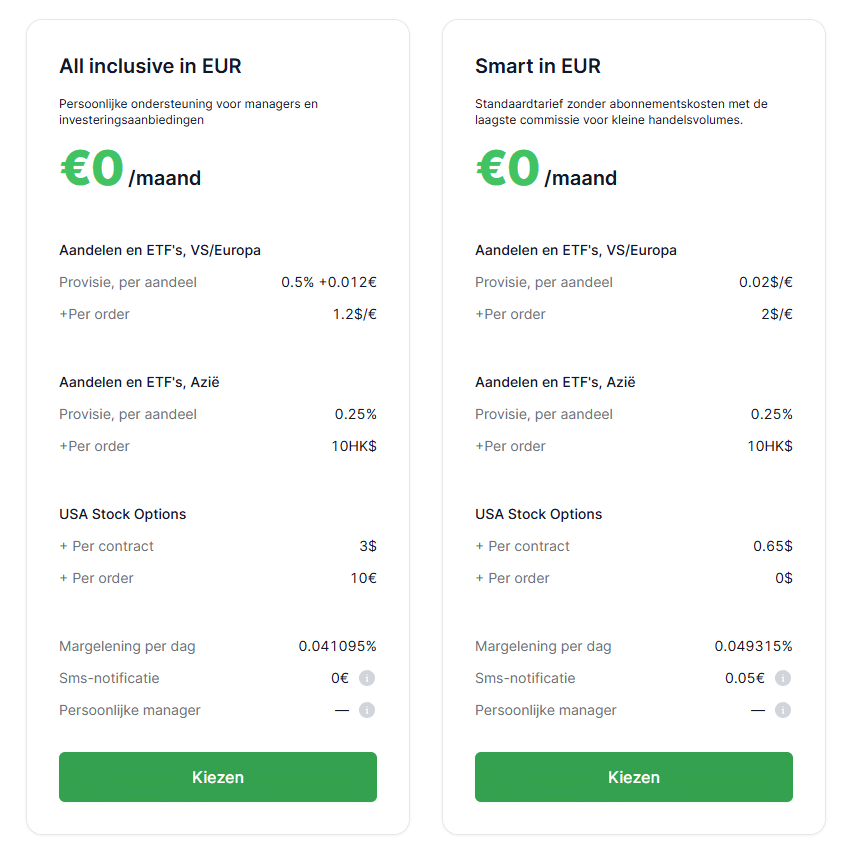Click the 0.65$ per contract value
This screenshot has height=858, width=848.
[x=773, y=546]
